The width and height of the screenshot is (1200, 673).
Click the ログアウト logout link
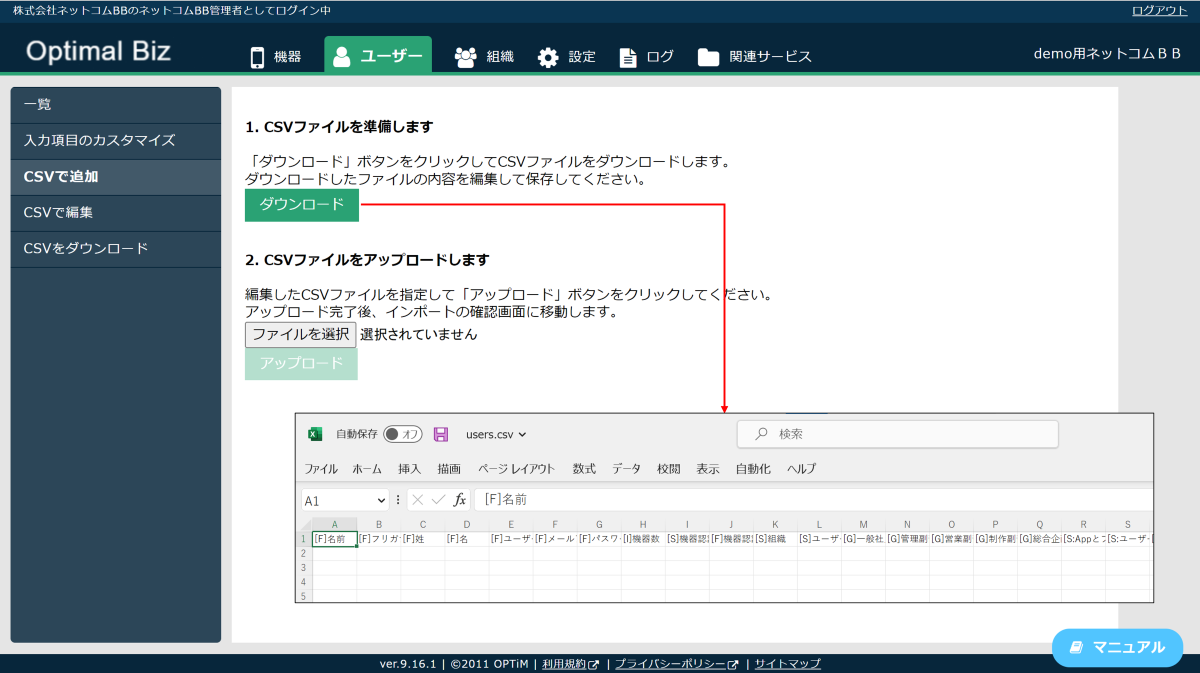point(1160,10)
